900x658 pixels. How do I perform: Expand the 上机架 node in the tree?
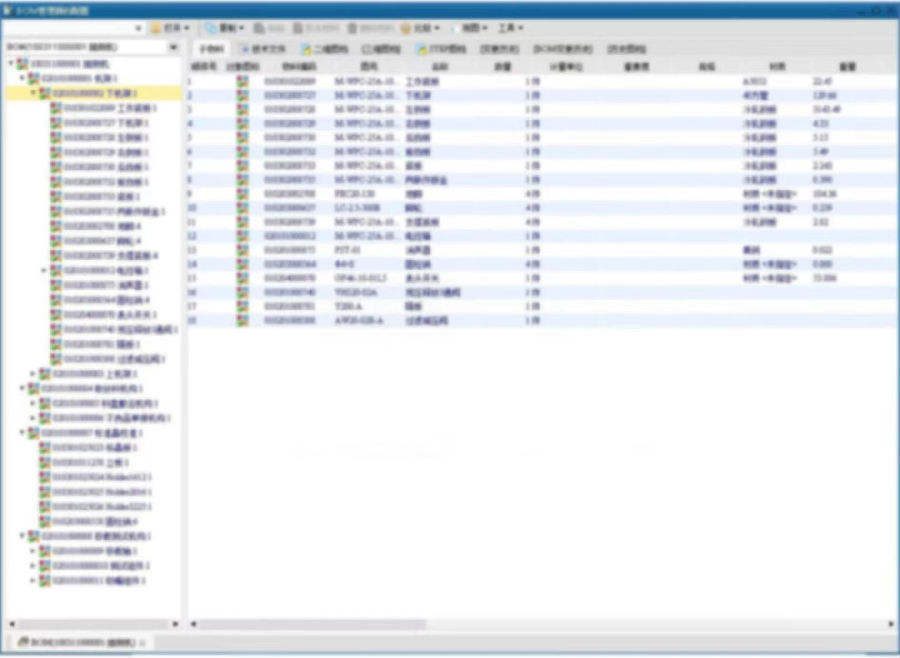pos(33,374)
